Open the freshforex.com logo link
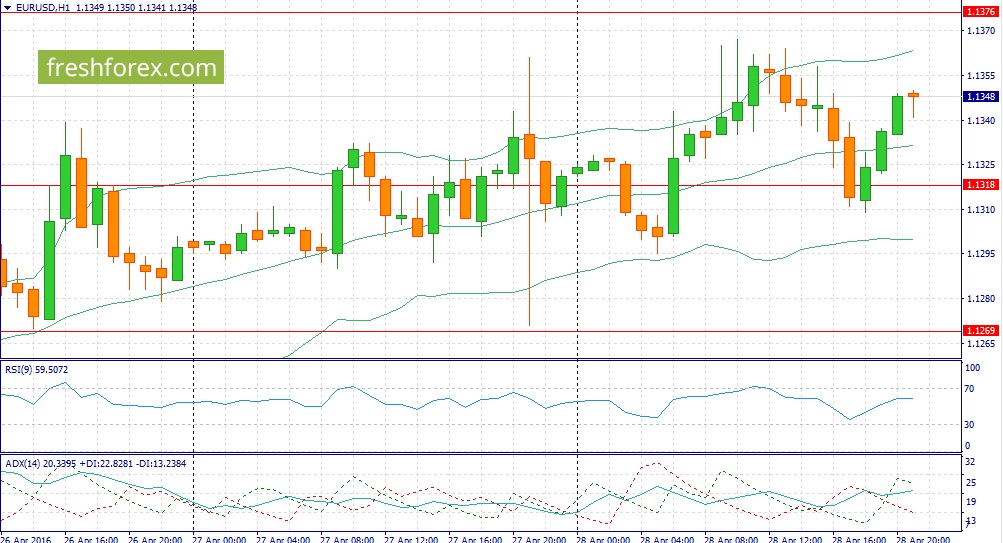1003x543 pixels. 131,68
